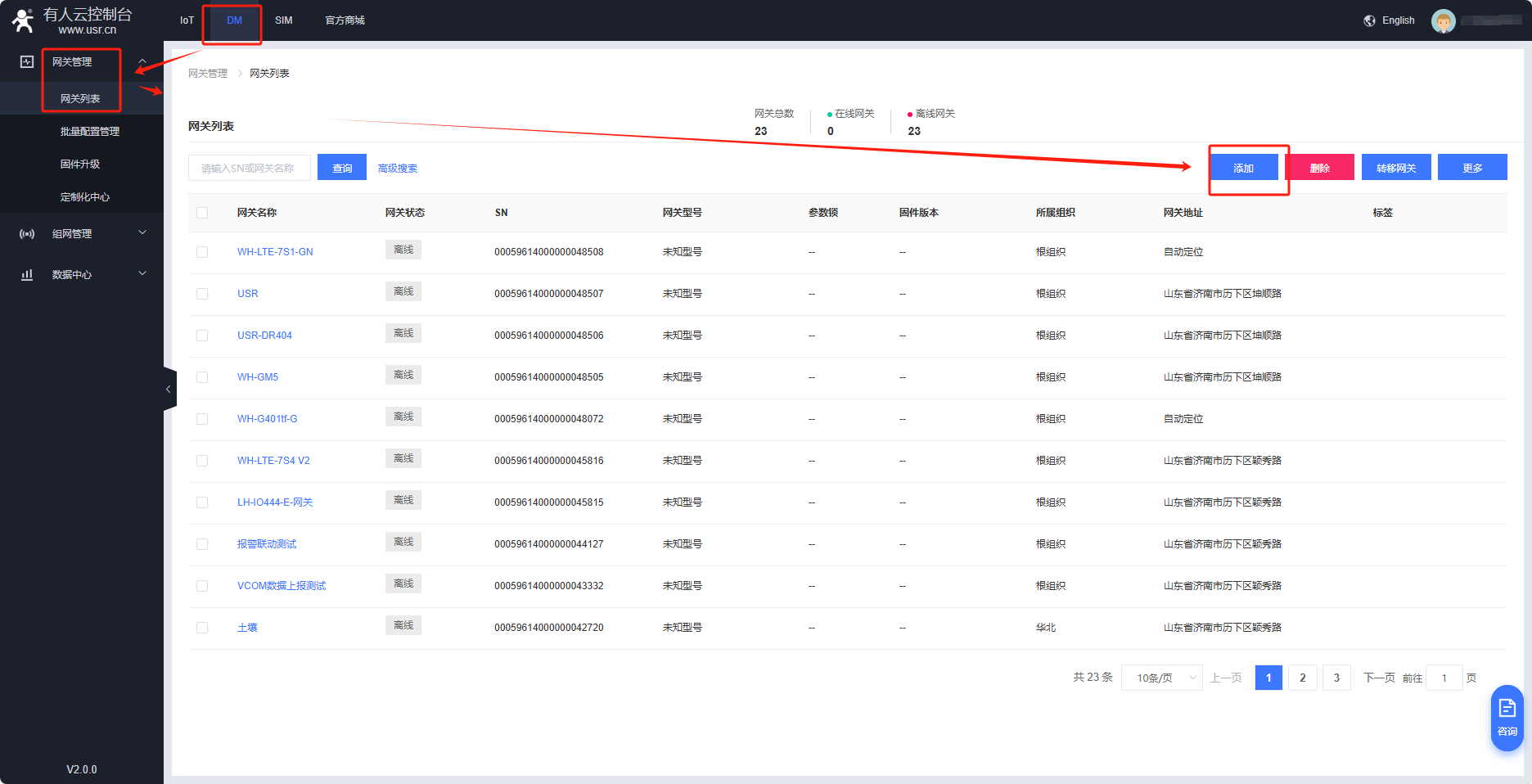Open the 高级搜索 advanced search link
This screenshot has width=1532, height=784.
click(398, 169)
